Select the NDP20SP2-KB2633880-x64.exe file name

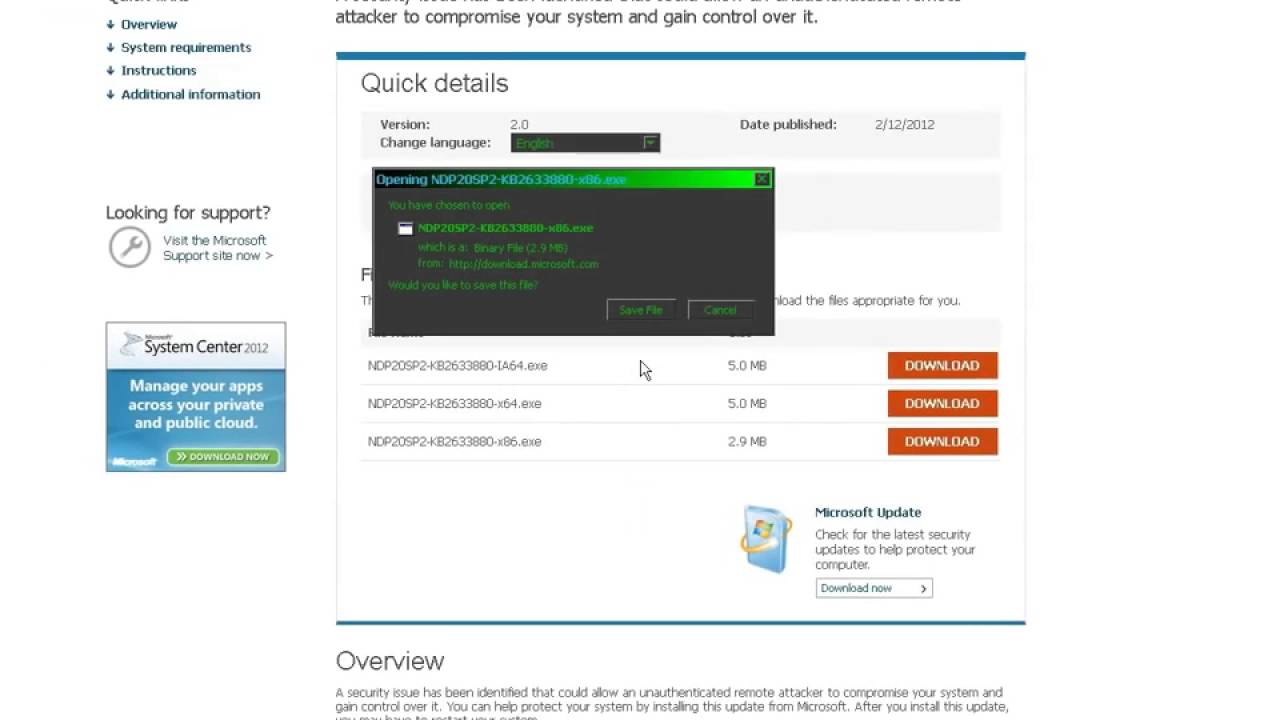454,404
